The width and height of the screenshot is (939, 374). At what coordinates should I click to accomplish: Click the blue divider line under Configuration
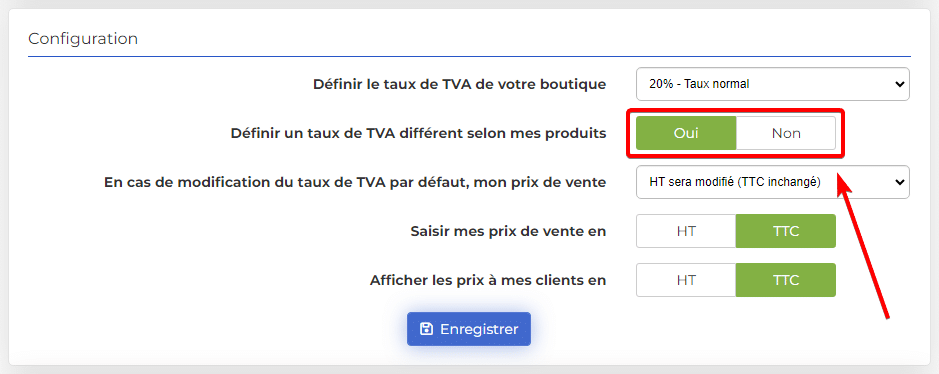coord(469,56)
